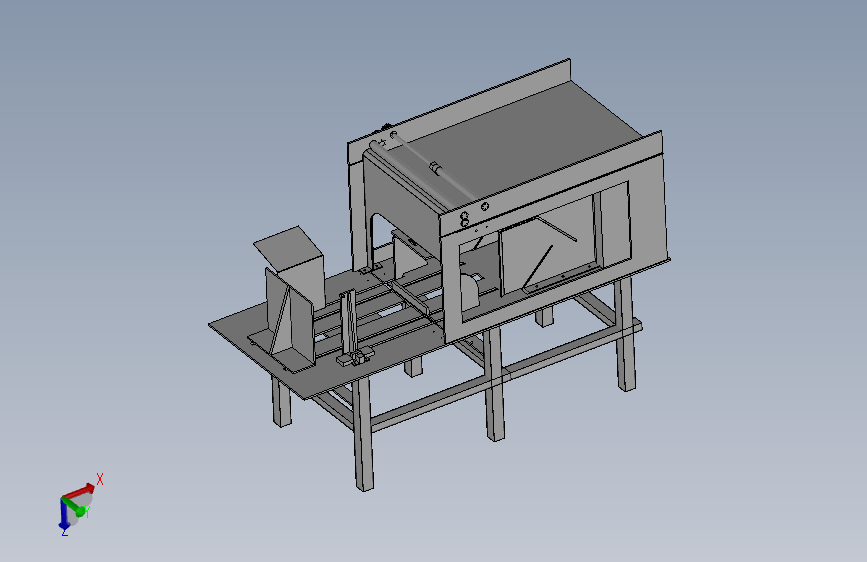Select the large top cover of the enclosure
The image size is (867, 562).
tap(520, 137)
